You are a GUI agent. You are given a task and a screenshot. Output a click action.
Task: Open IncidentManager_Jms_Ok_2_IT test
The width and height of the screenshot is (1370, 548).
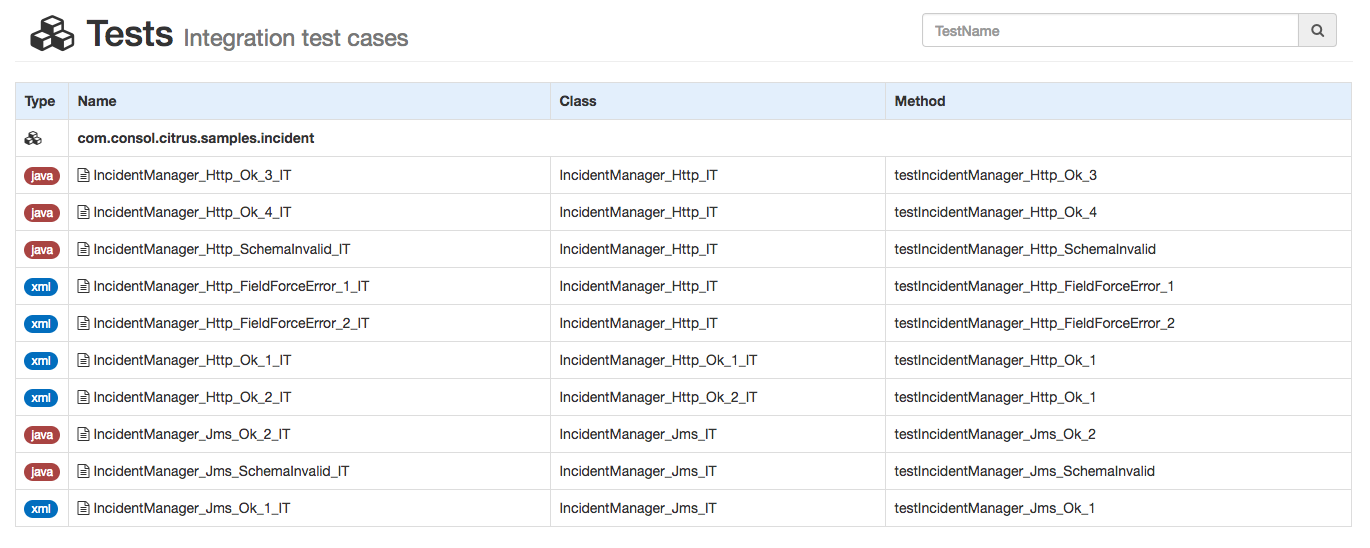(x=192, y=435)
